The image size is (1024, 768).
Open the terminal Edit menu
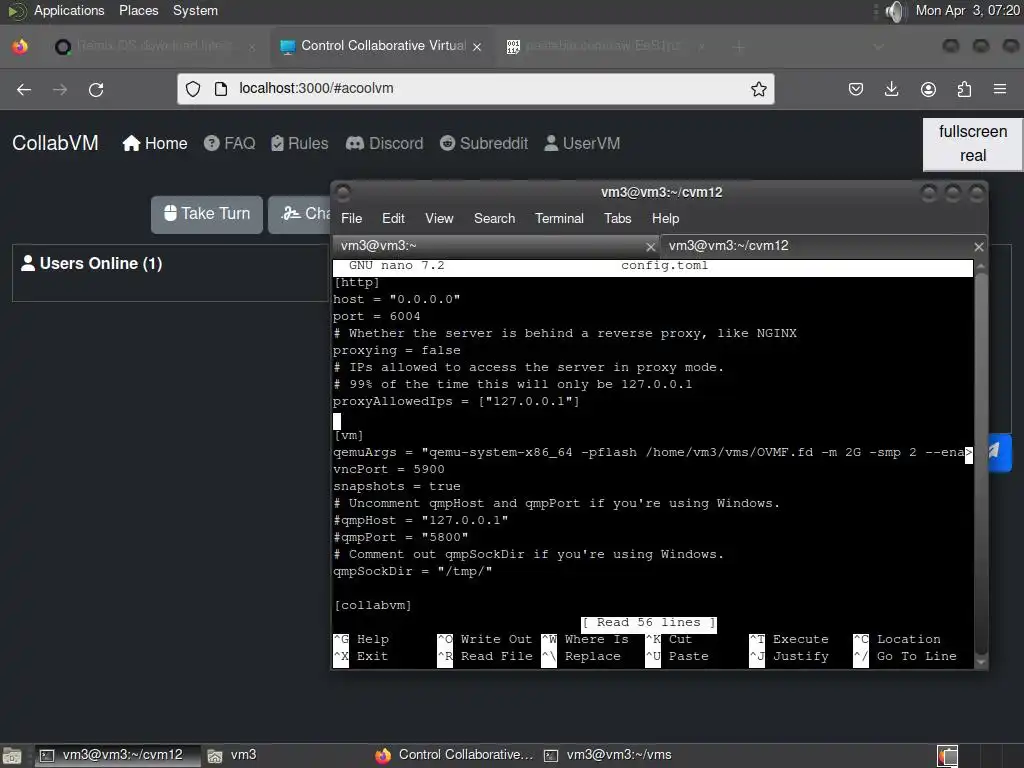coord(393,218)
